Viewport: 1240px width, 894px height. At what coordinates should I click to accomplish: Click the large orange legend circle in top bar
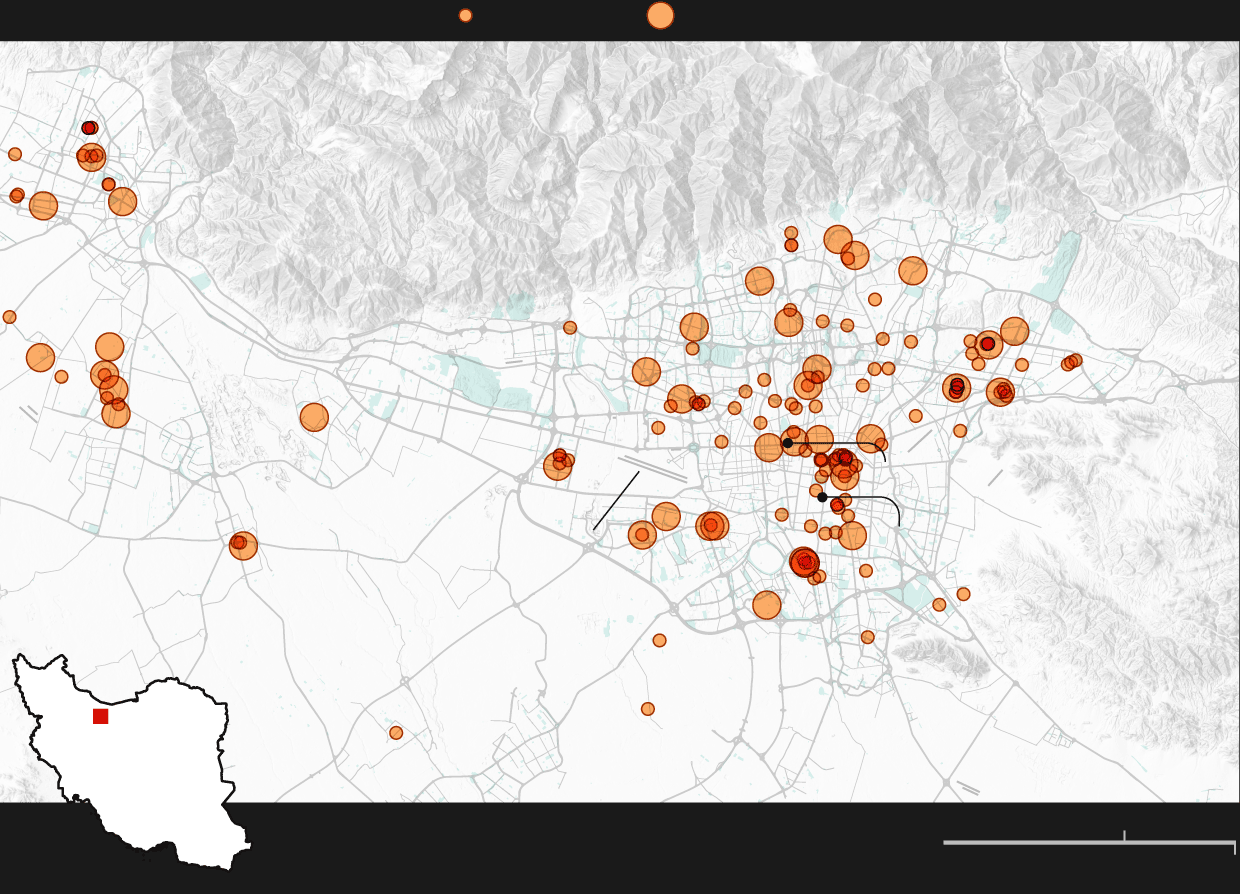660,15
